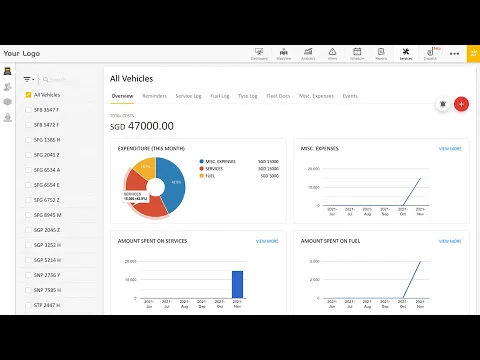Click the SGD 47000.00 total cost value
The height and width of the screenshot is (360, 480).
142,126
